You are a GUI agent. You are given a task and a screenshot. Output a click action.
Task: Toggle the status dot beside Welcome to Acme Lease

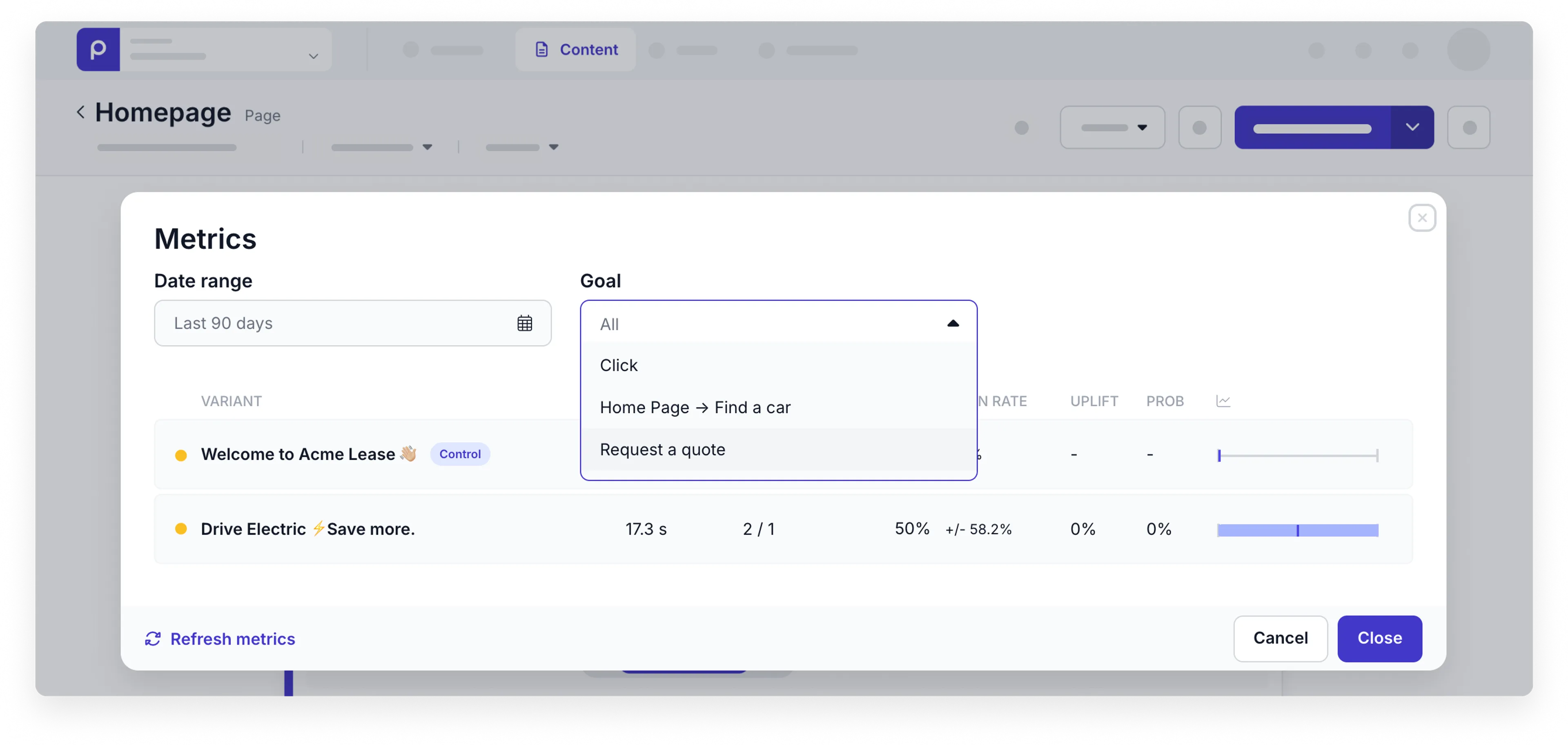point(181,454)
